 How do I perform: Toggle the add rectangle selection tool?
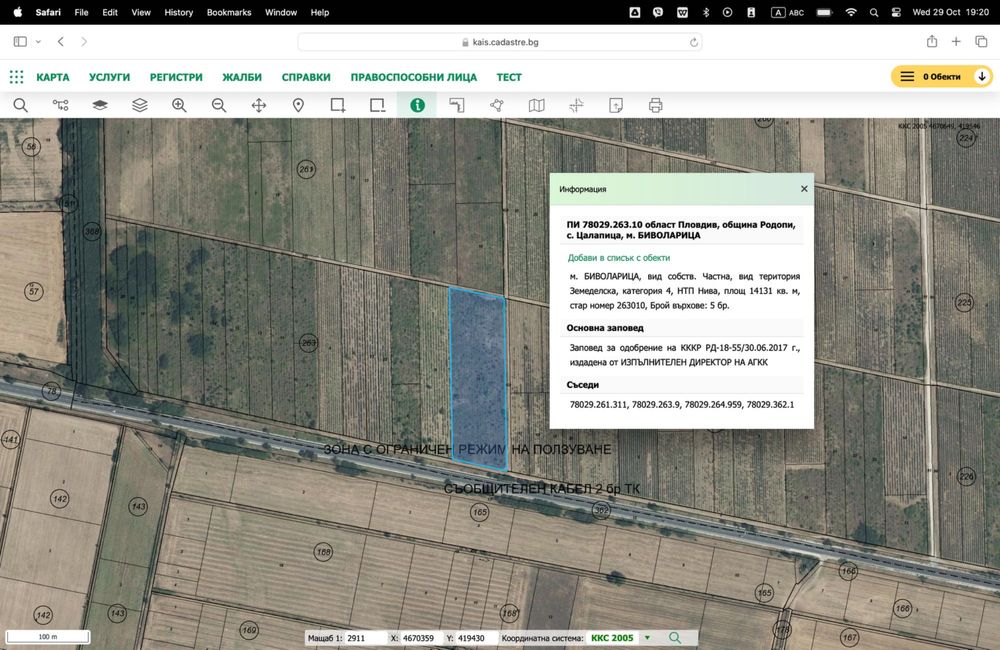338,105
